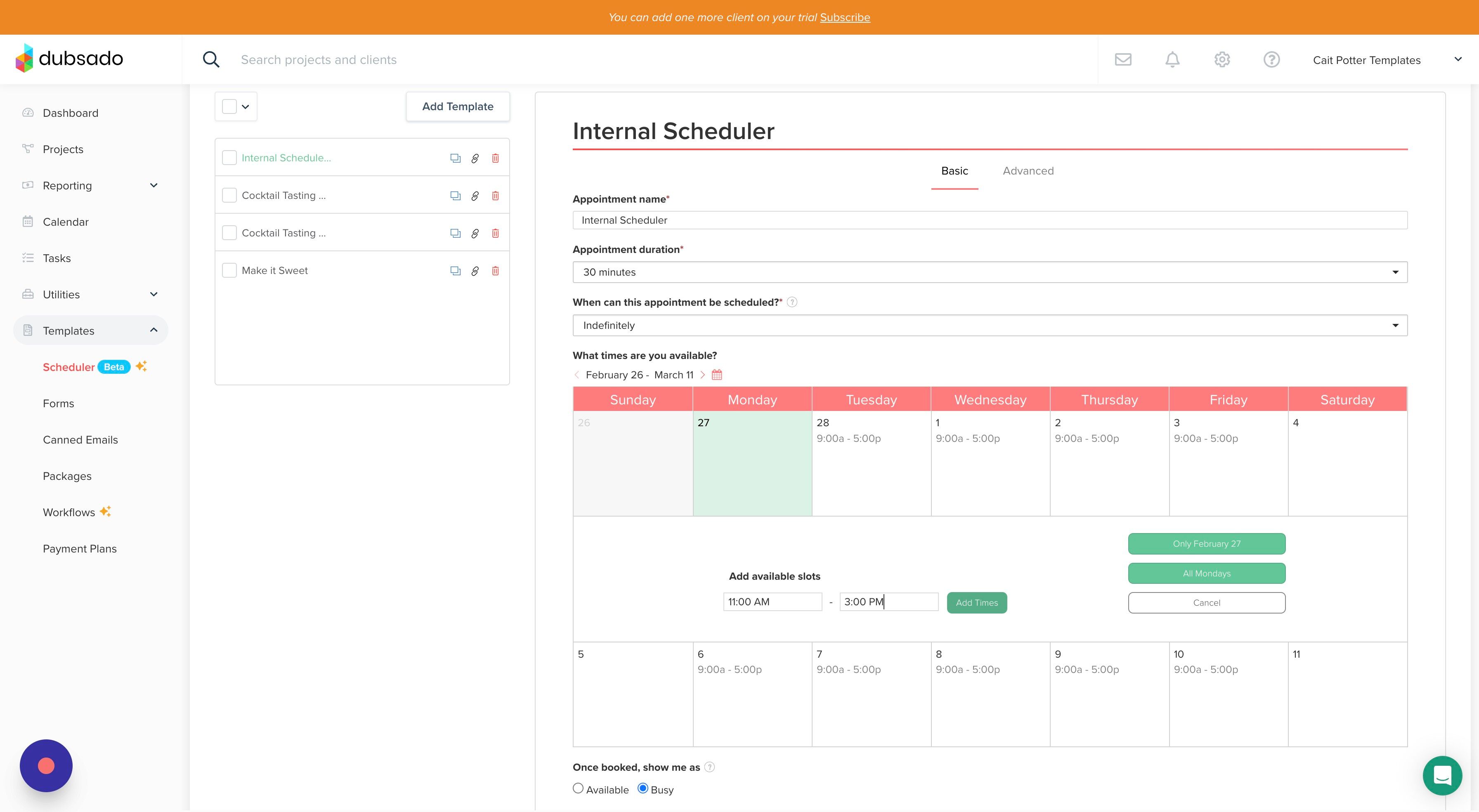Delete the Make it Sweet template
The image size is (1479, 812).
[496, 271]
